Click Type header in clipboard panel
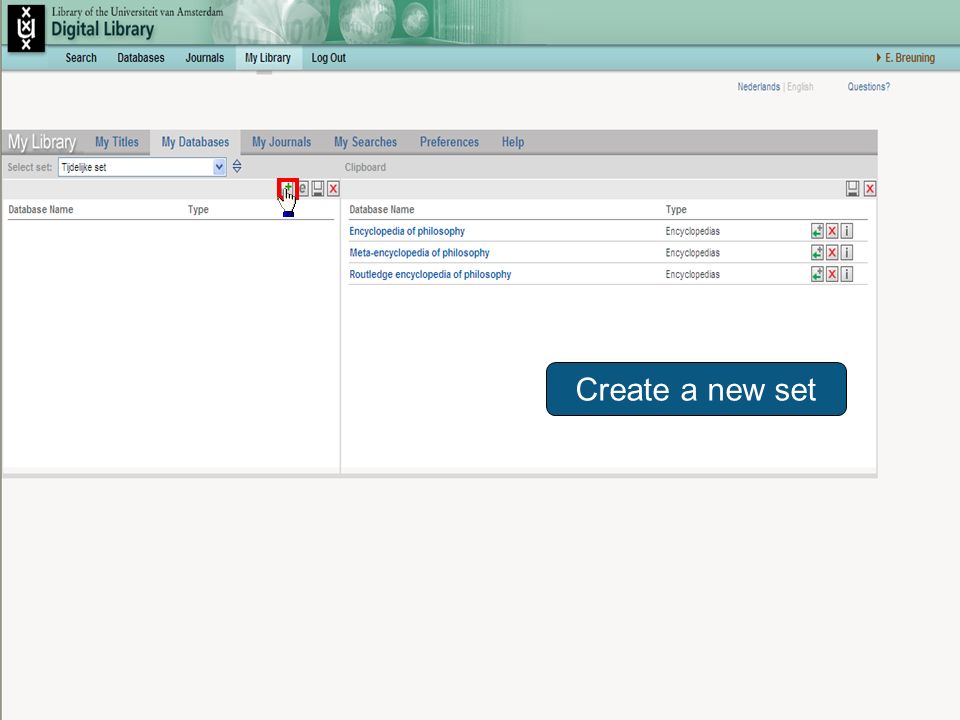960x720 pixels. (x=677, y=209)
